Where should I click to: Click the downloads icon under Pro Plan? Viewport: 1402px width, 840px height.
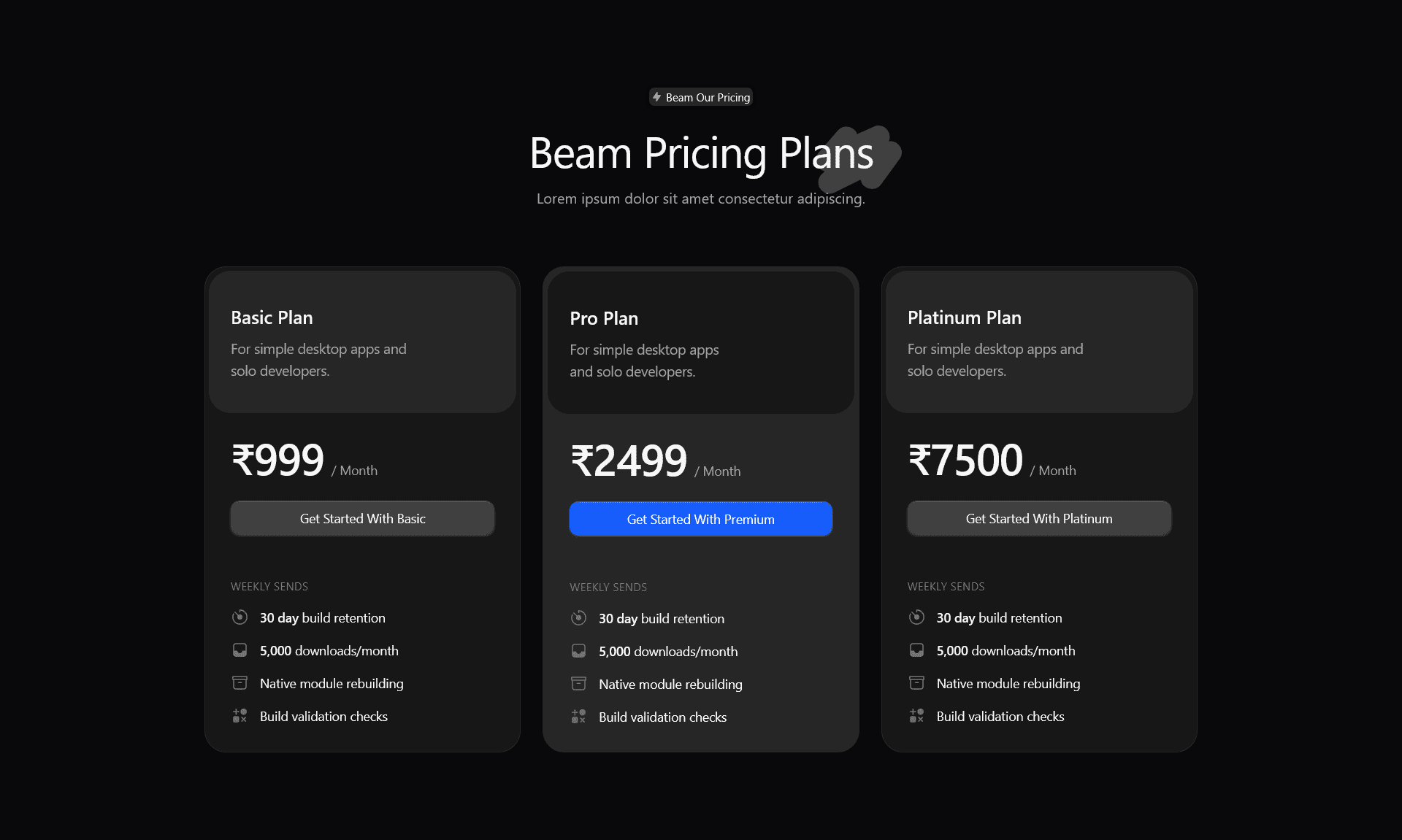pyautogui.click(x=578, y=650)
